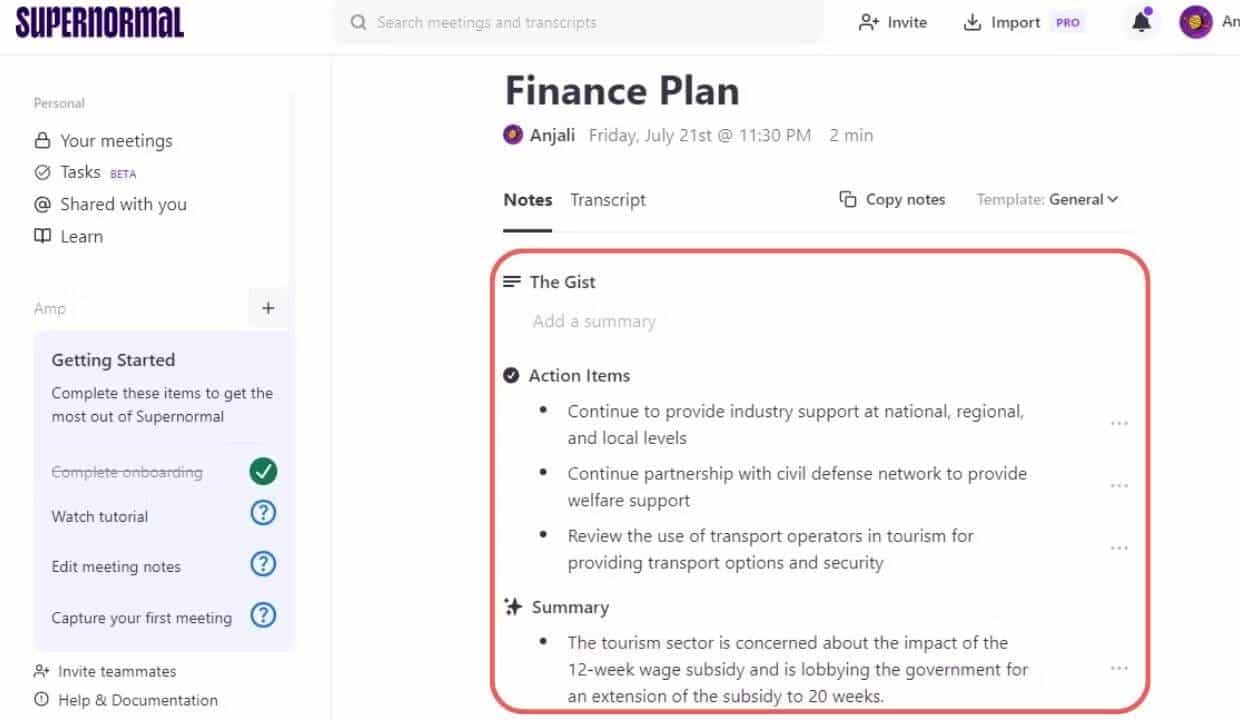Open options for the civil defense action item
The height and width of the screenshot is (720, 1240).
[x=1119, y=486]
